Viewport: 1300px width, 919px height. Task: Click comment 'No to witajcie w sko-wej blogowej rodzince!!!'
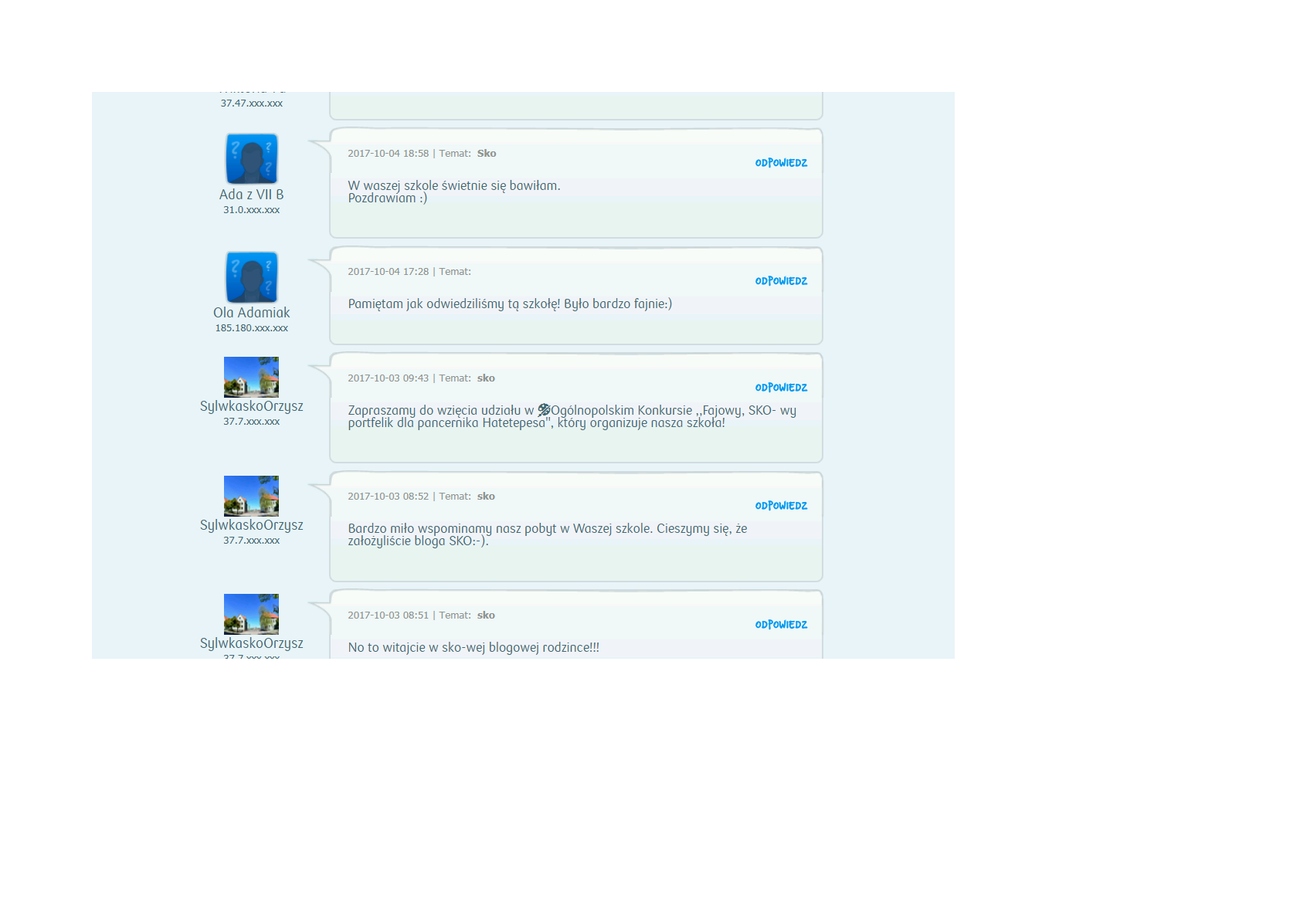point(474,648)
